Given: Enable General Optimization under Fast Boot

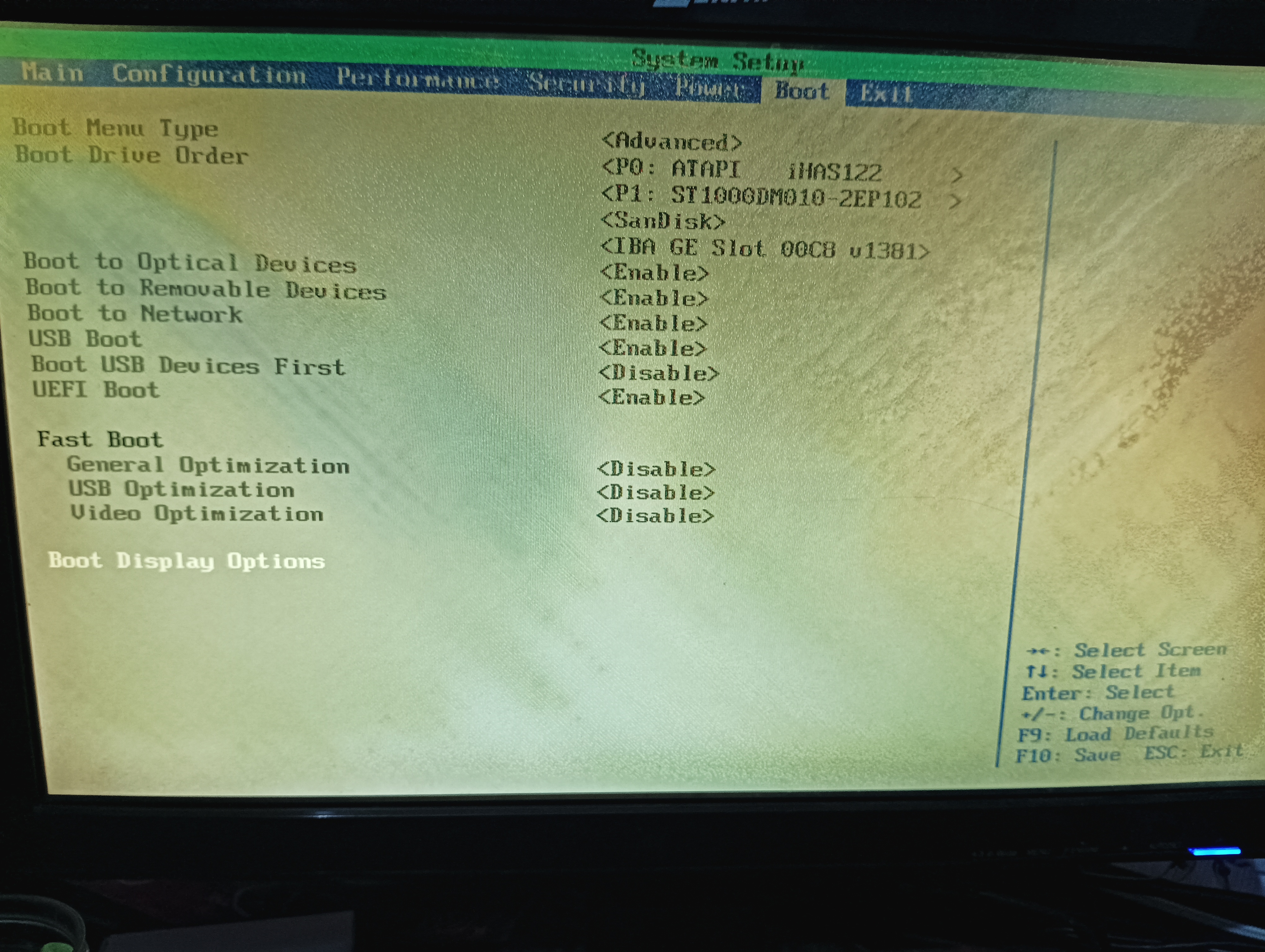Looking at the screenshot, I should point(656,469).
